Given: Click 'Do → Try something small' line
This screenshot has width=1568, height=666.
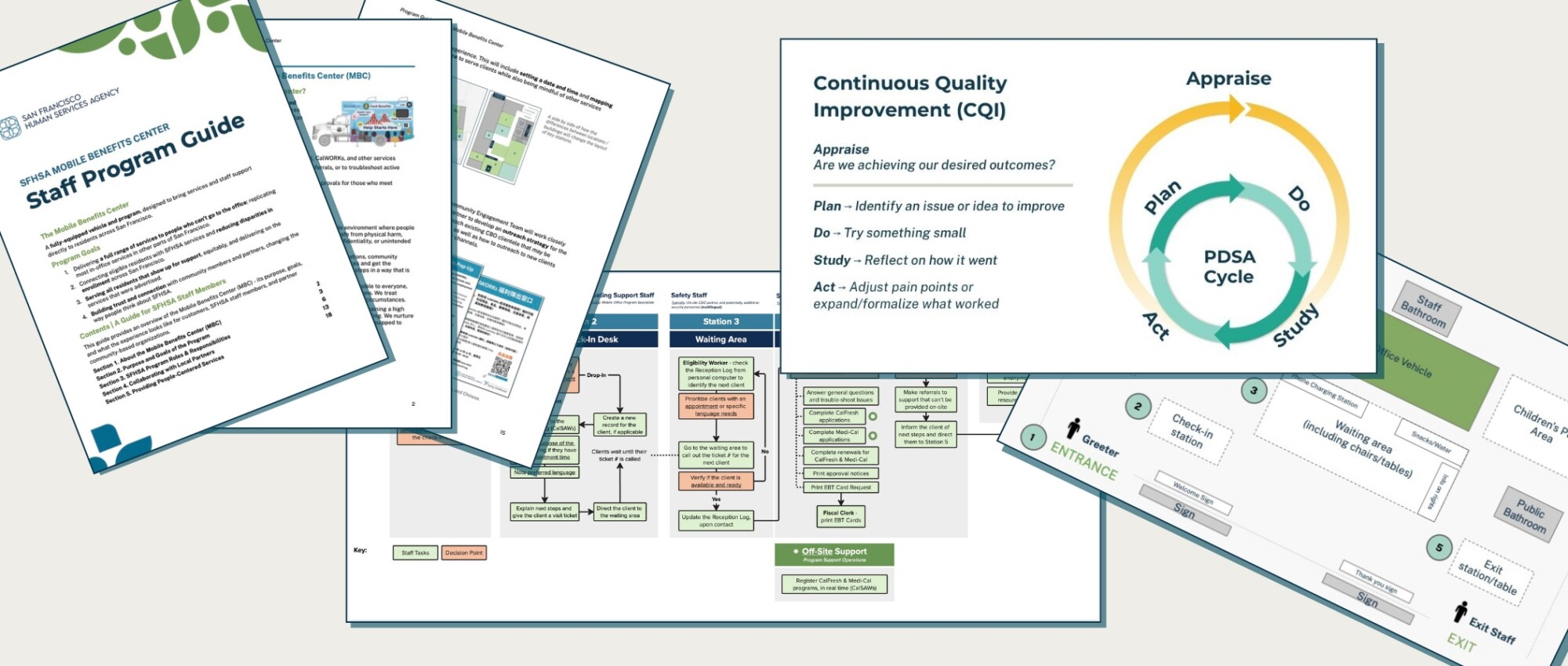Looking at the screenshot, I should tap(889, 233).
